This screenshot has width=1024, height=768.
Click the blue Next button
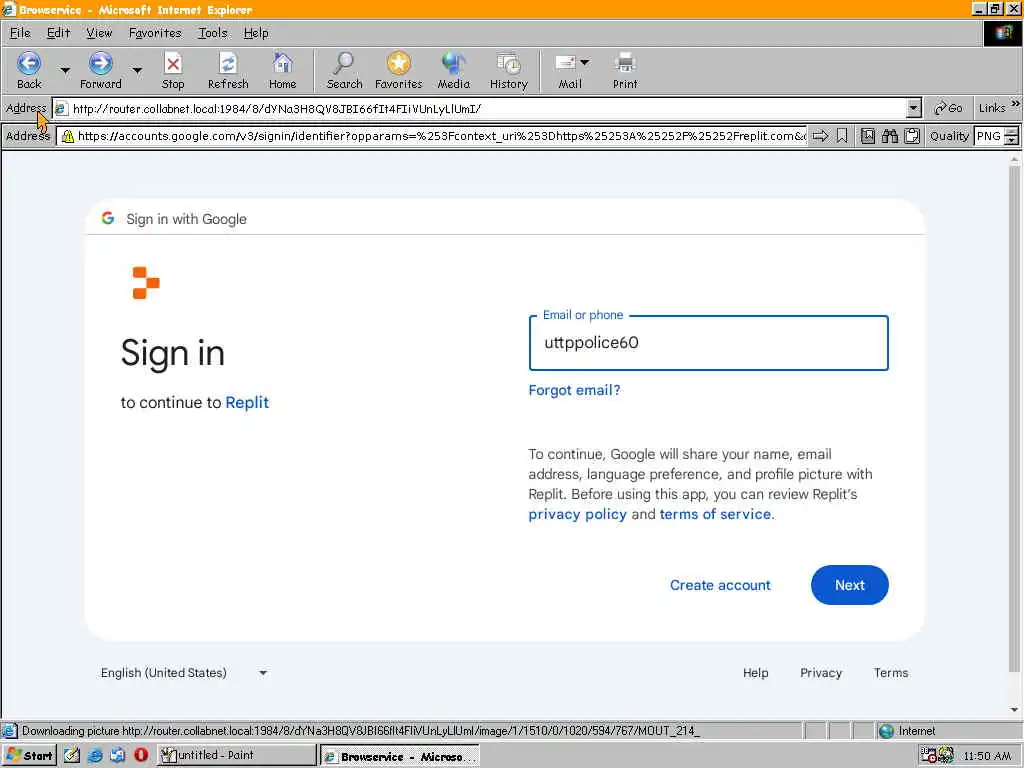coord(849,585)
